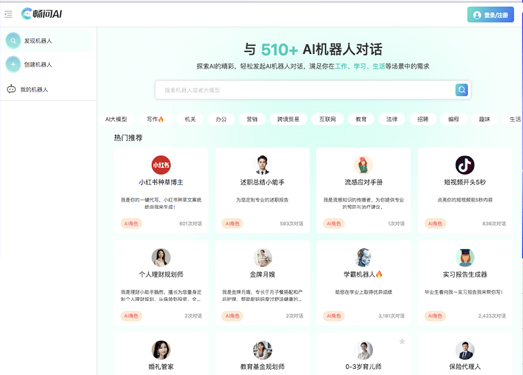Screen dimensions: 523x375
Task: Select the AI大模型 category tab
Action: (116, 119)
